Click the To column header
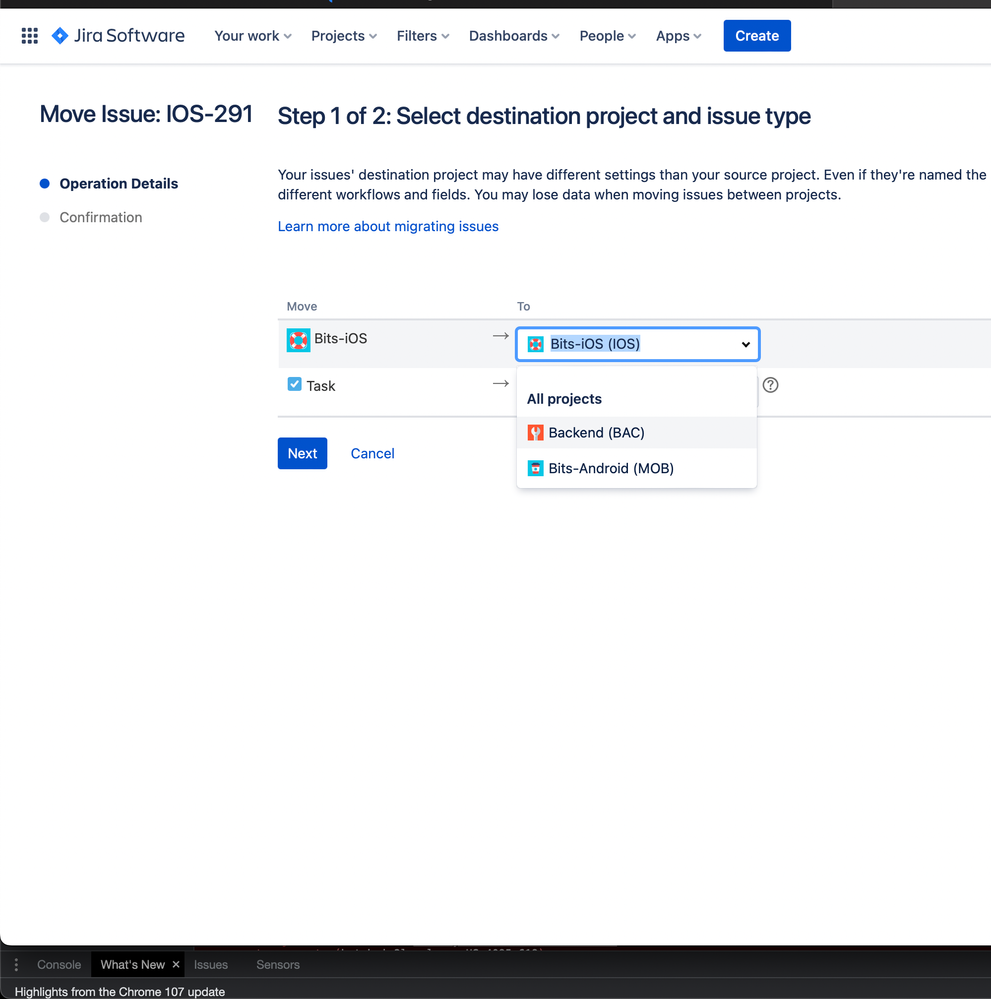This screenshot has width=991, height=999. click(x=523, y=306)
